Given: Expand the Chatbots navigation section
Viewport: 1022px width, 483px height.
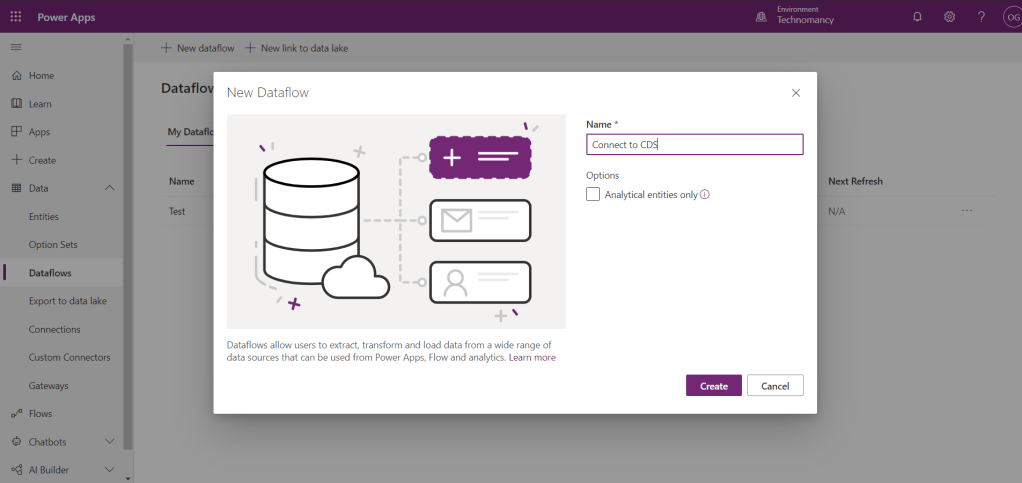Looking at the screenshot, I should point(110,441).
